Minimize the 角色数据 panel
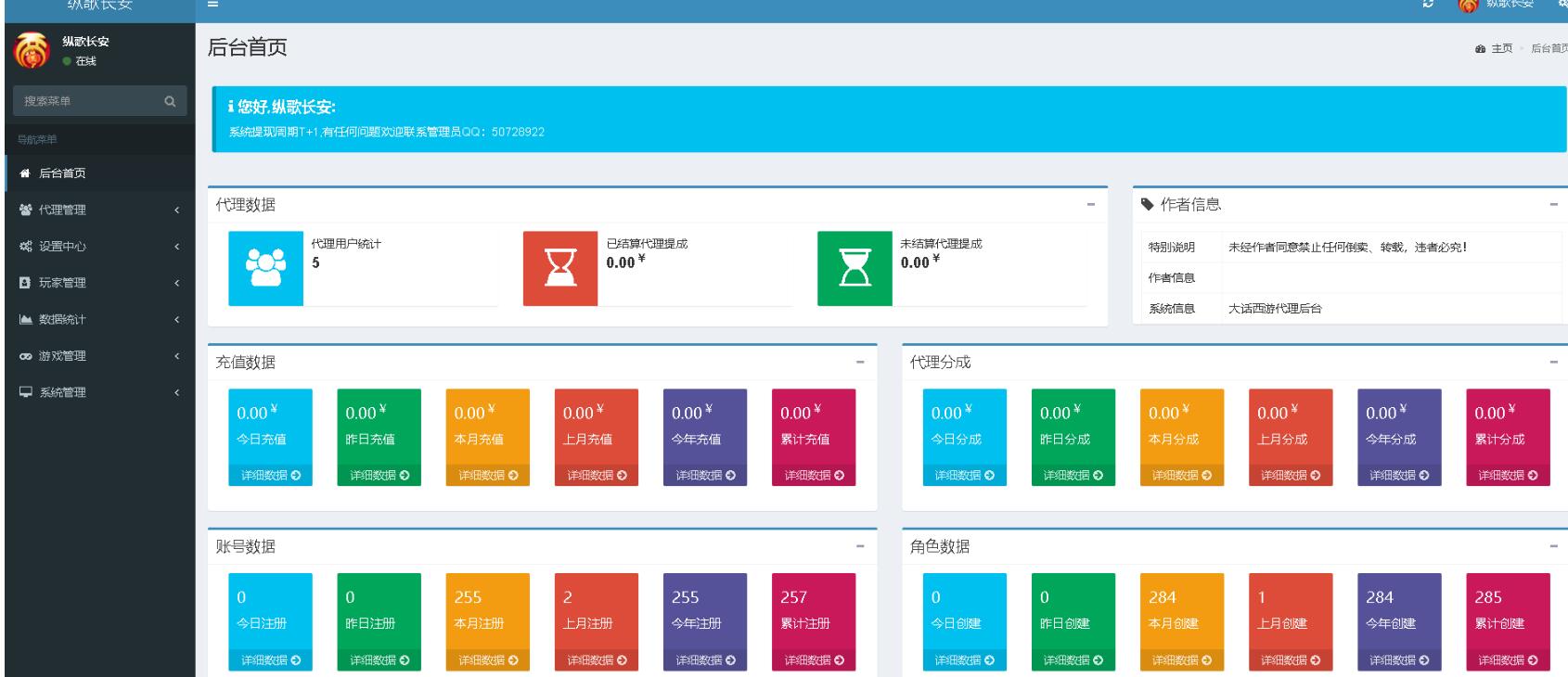The height and width of the screenshot is (677, 1568). pos(1553,547)
